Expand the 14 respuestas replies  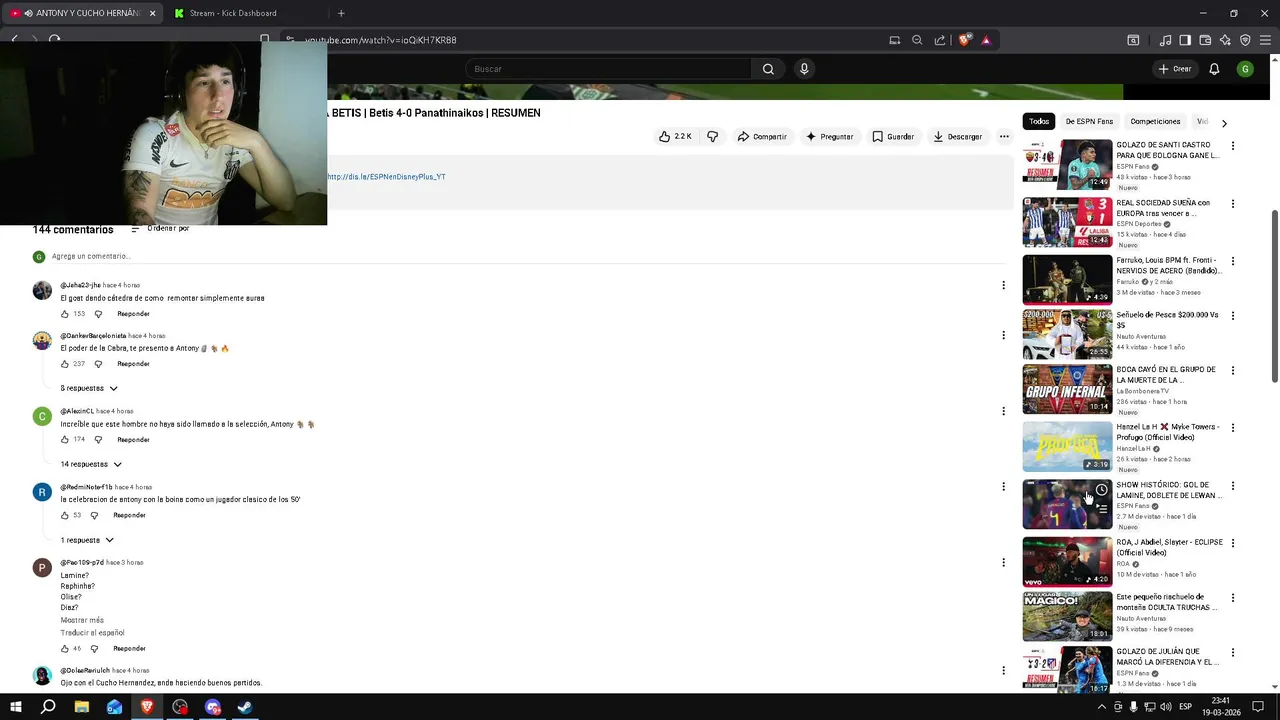(x=91, y=464)
